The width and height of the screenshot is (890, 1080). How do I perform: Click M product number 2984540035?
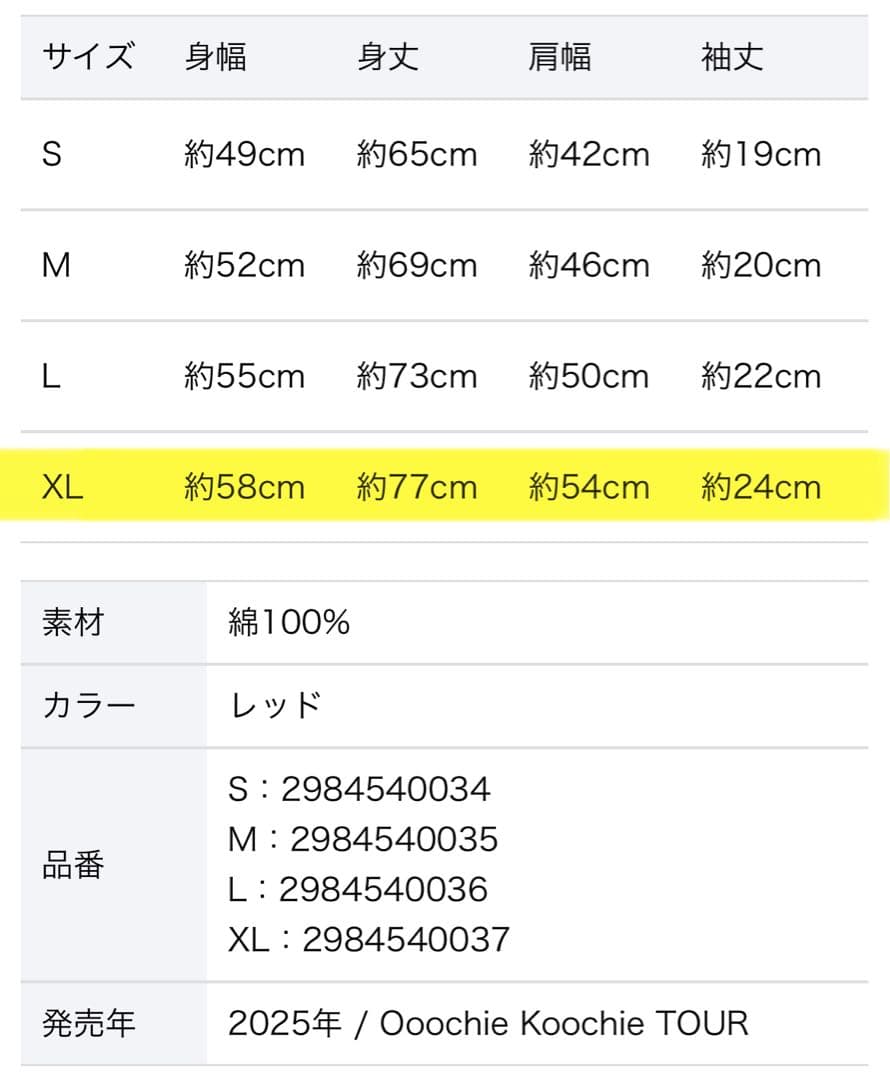[393, 839]
